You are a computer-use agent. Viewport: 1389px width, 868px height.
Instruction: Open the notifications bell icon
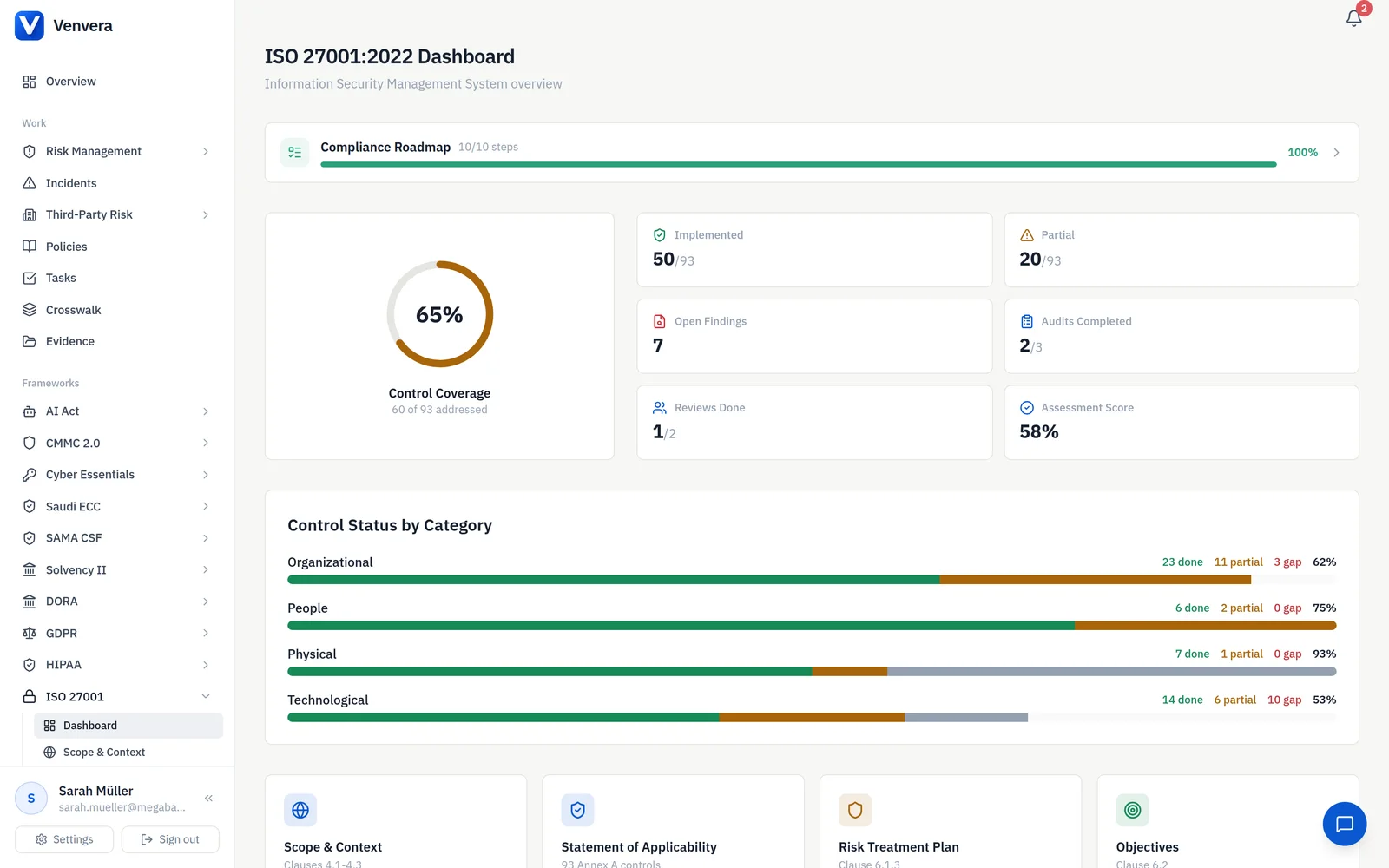click(x=1353, y=18)
